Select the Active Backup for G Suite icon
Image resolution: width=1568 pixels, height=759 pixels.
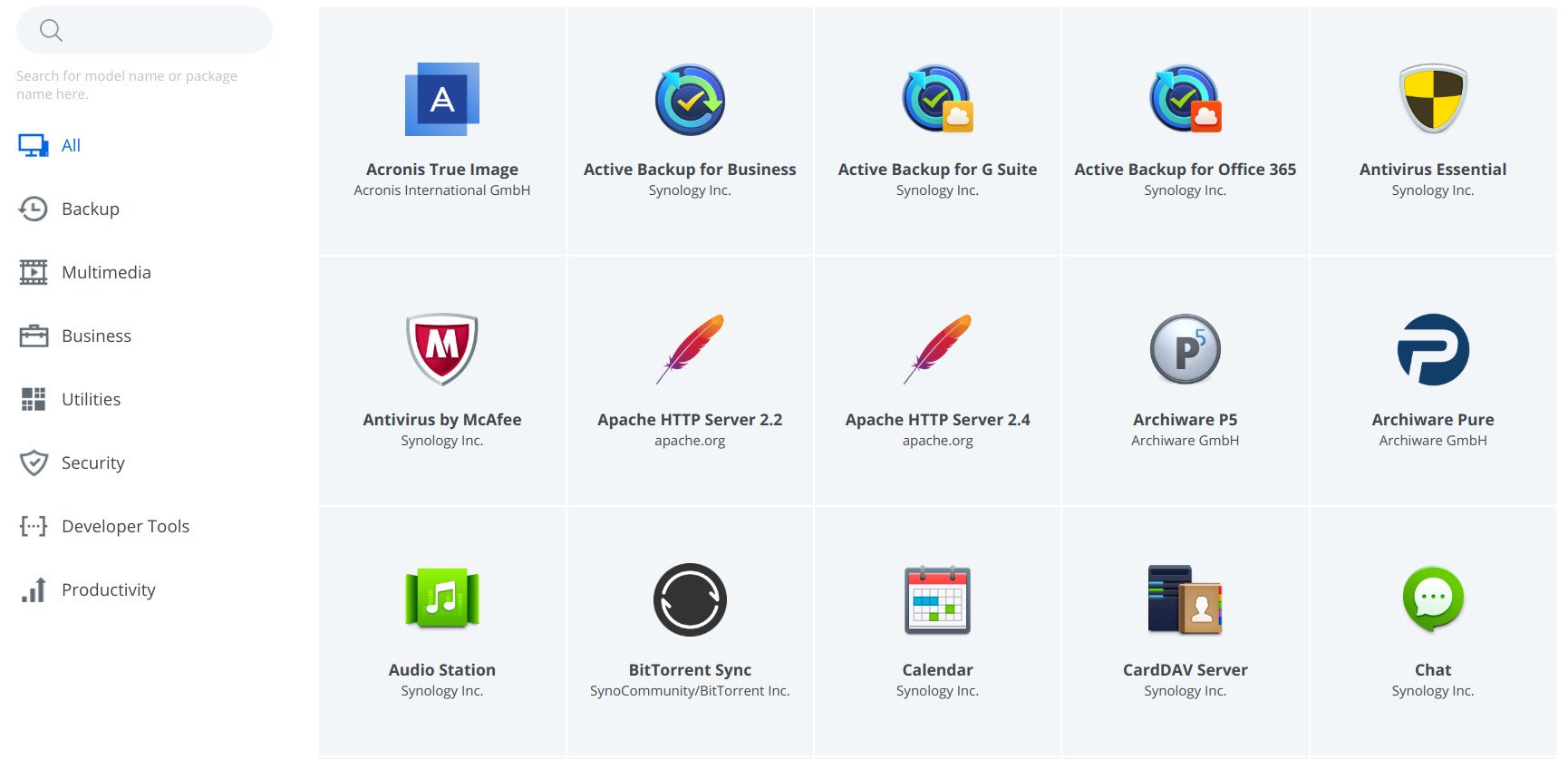click(x=937, y=99)
